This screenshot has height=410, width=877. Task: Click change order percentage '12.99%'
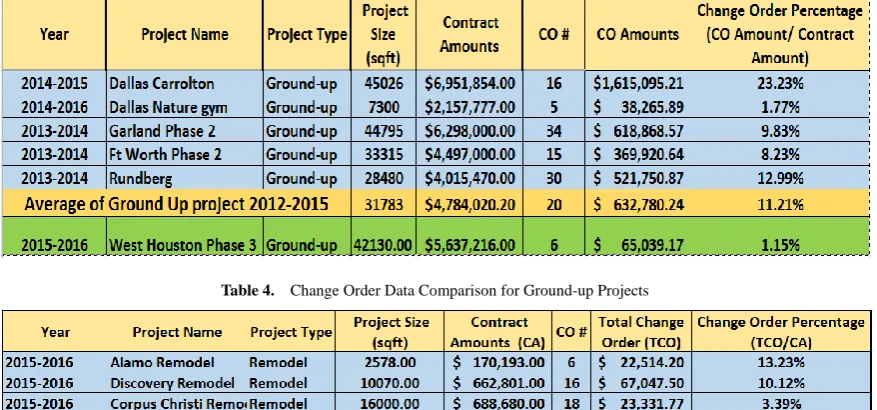[780, 178]
